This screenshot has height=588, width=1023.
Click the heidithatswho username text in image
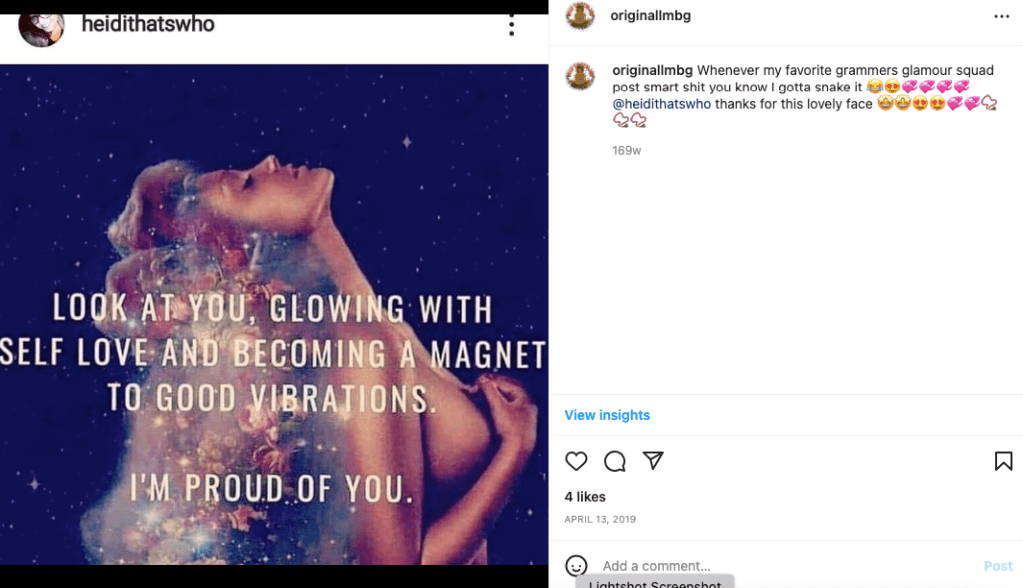click(x=148, y=23)
